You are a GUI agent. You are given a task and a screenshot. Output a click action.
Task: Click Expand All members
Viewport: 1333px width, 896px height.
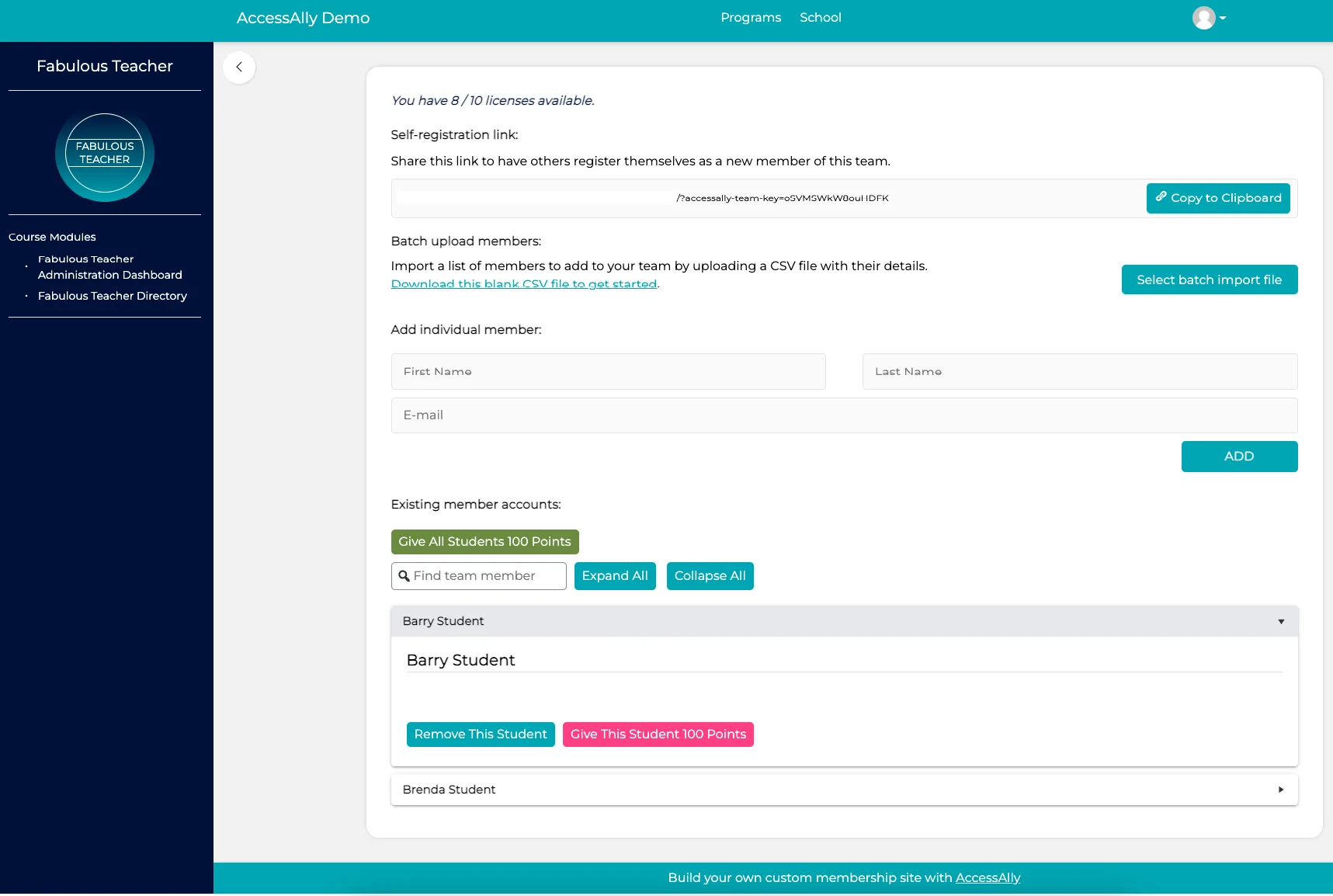615,575
